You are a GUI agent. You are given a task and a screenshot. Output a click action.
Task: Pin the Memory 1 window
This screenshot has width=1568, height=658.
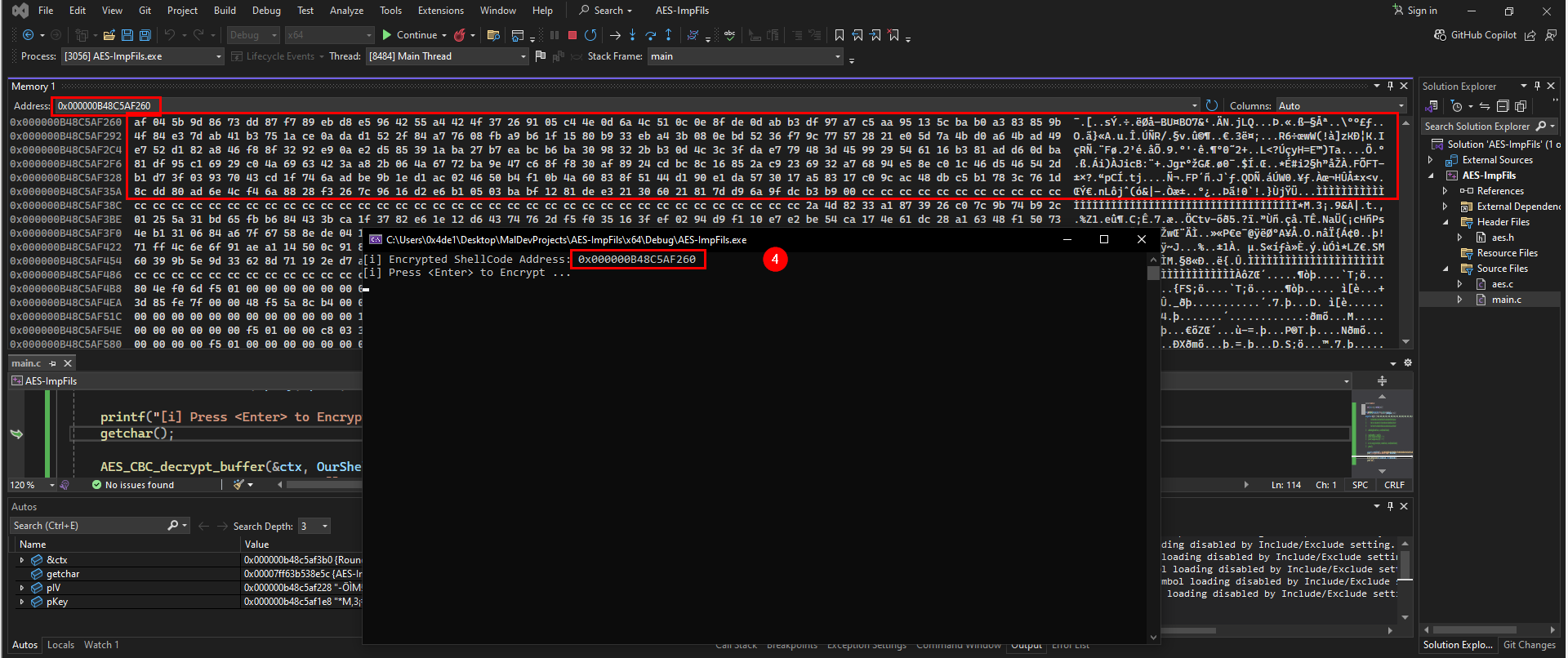(x=1390, y=86)
